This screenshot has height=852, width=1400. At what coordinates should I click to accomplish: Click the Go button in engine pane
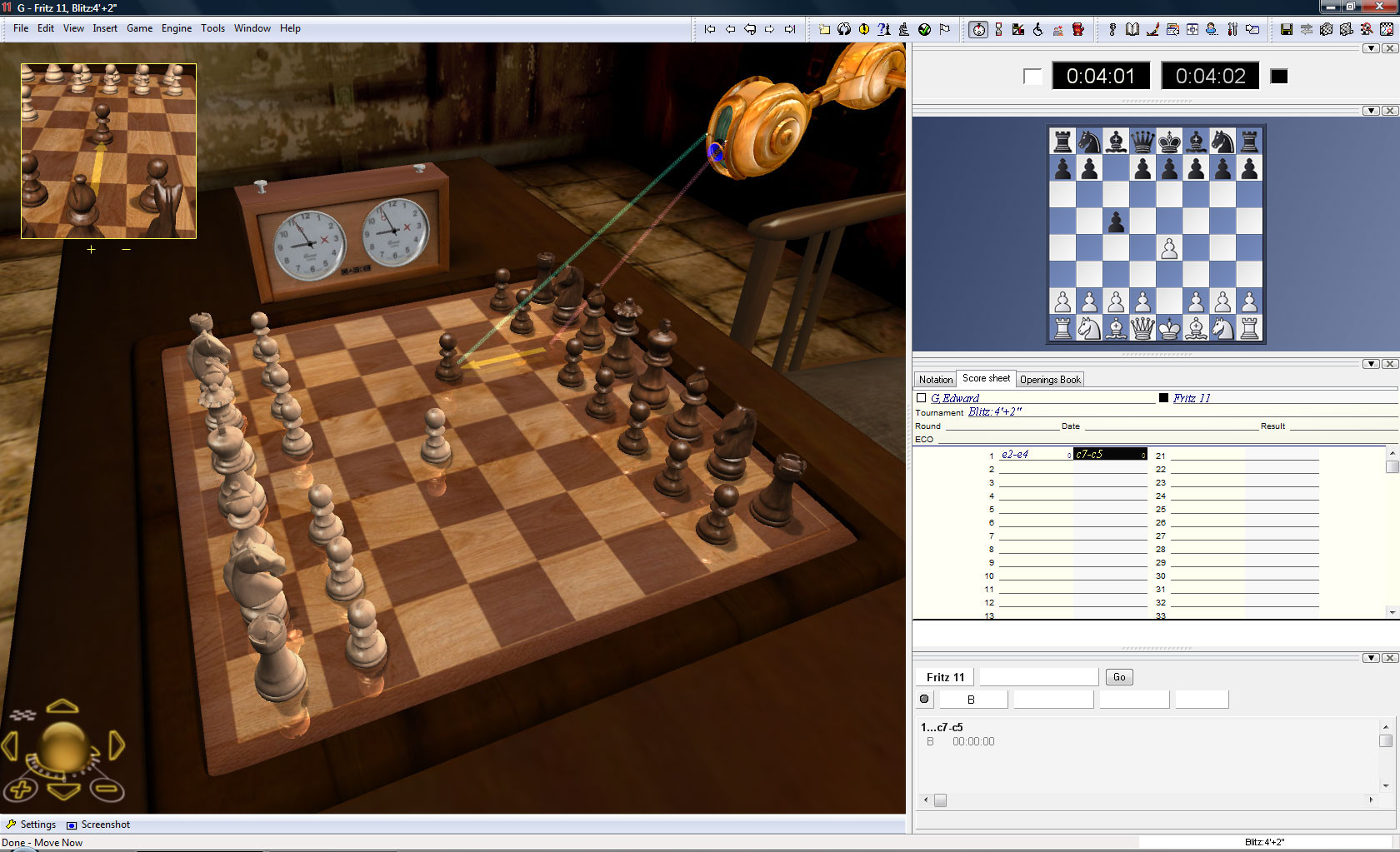click(1119, 677)
